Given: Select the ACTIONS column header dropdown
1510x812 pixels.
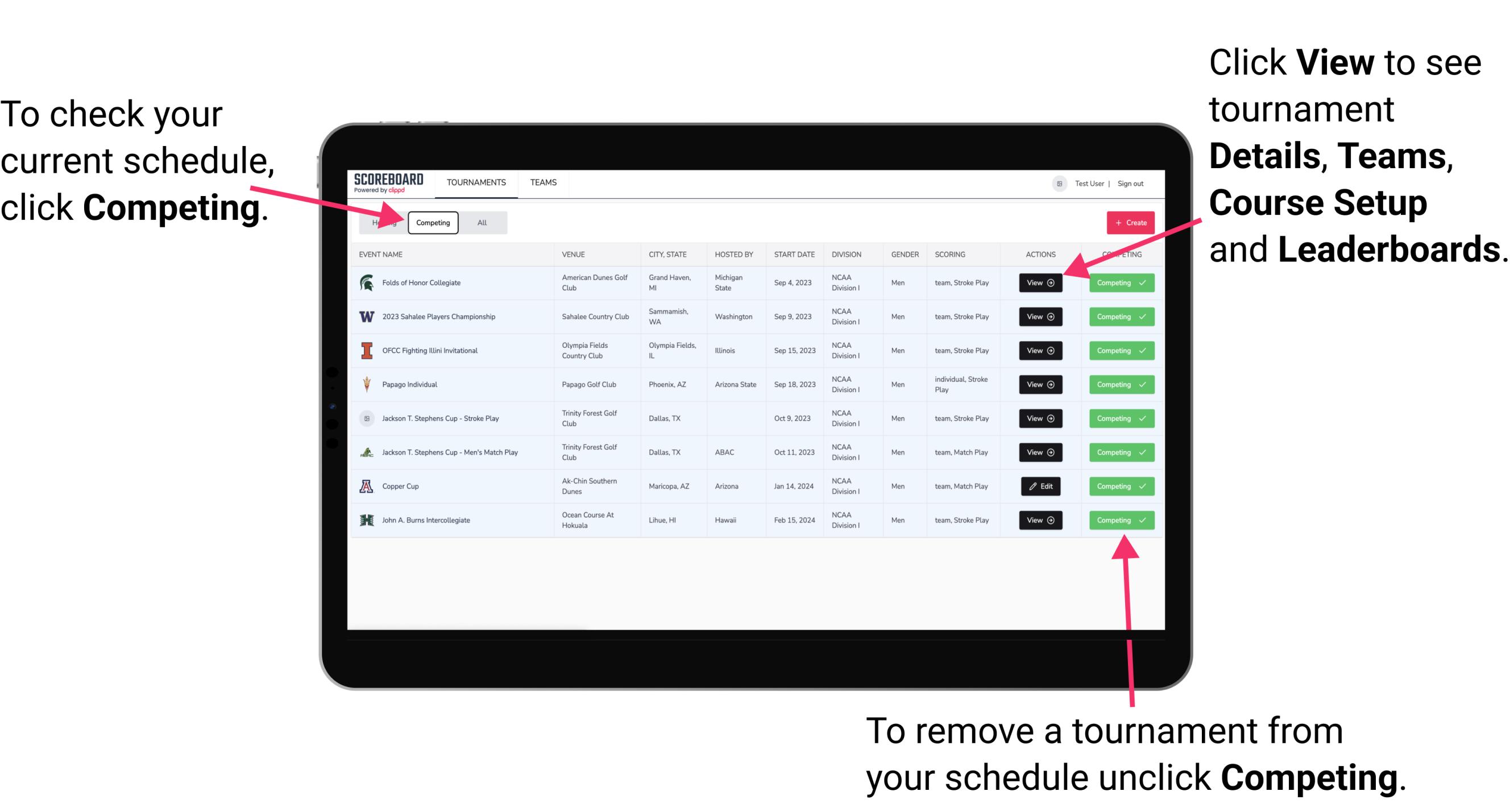Looking at the screenshot, I should click(x=1039, y=254).
